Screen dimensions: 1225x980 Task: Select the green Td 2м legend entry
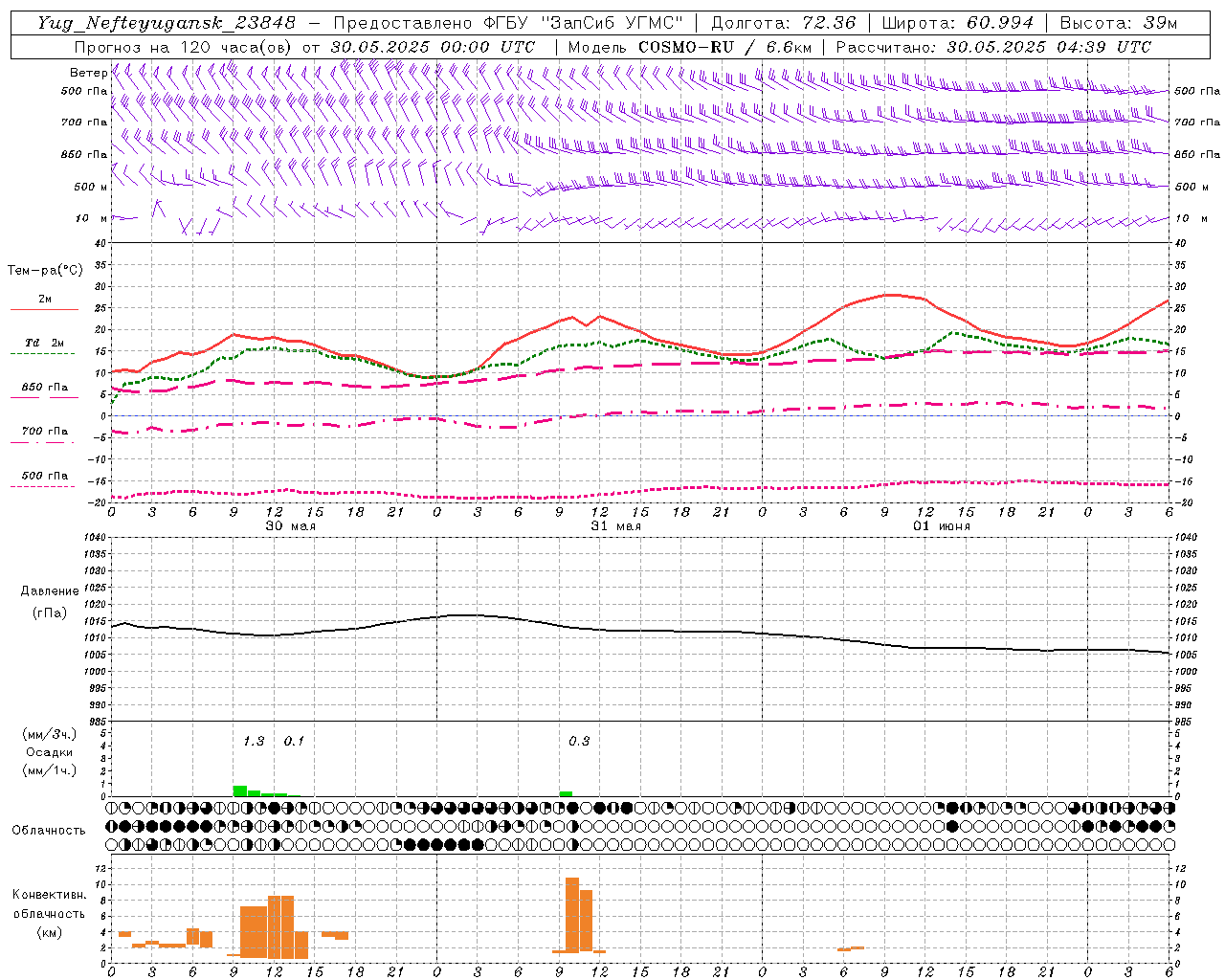[x=44, y=346]
